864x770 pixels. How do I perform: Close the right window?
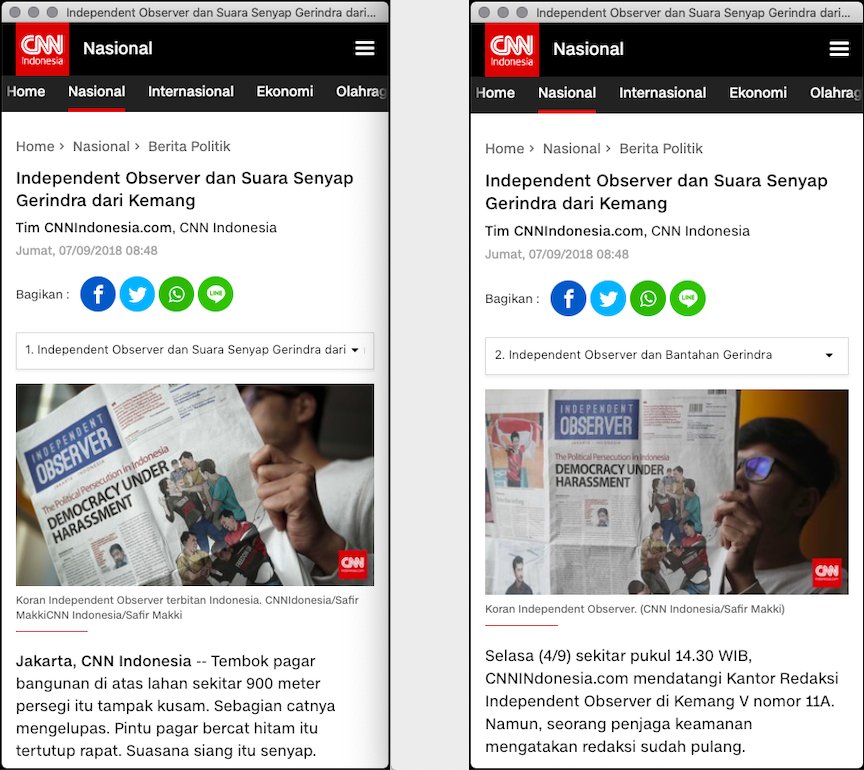coord(484,12)
